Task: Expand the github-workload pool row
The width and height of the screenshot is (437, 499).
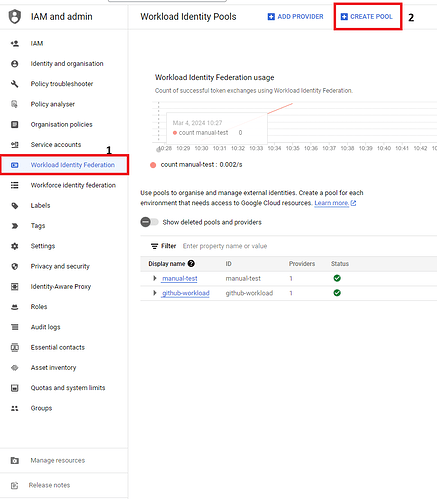Action: (x=154, y=293)
